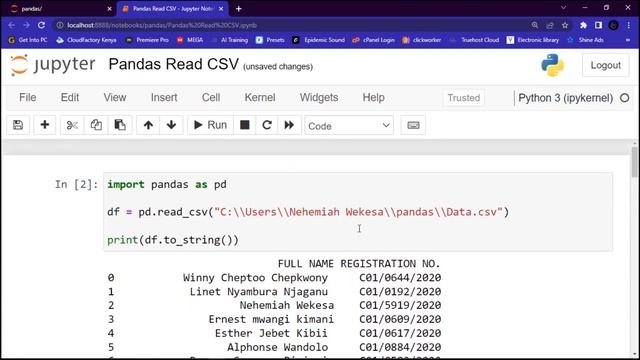Screen dimensions: 640x360
Task: Open the Widgets menu
Action: tap(319, 98)
